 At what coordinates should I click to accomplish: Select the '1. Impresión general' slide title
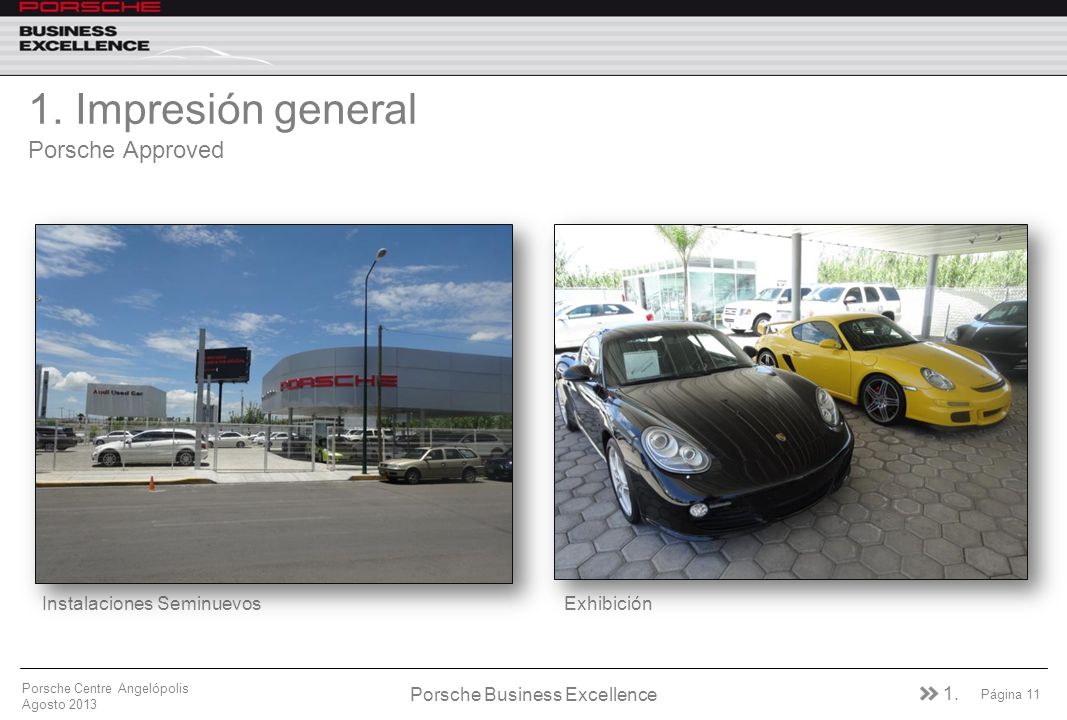223,110
